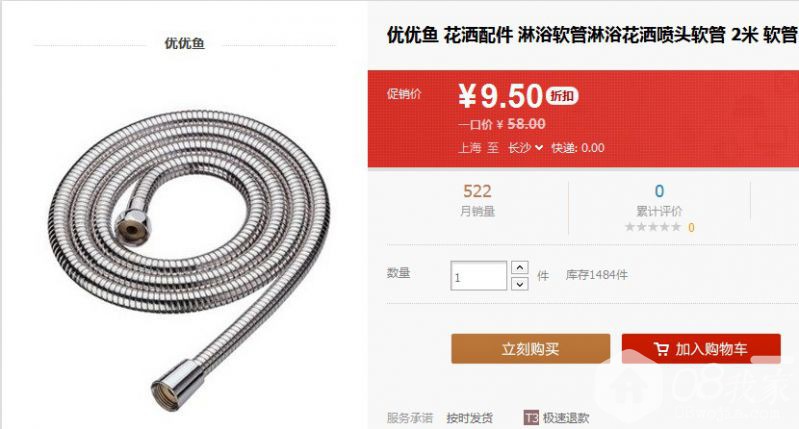Click the 按时发货 service promise link
This screenshot has height=429, width=799.
pos(469,418)
